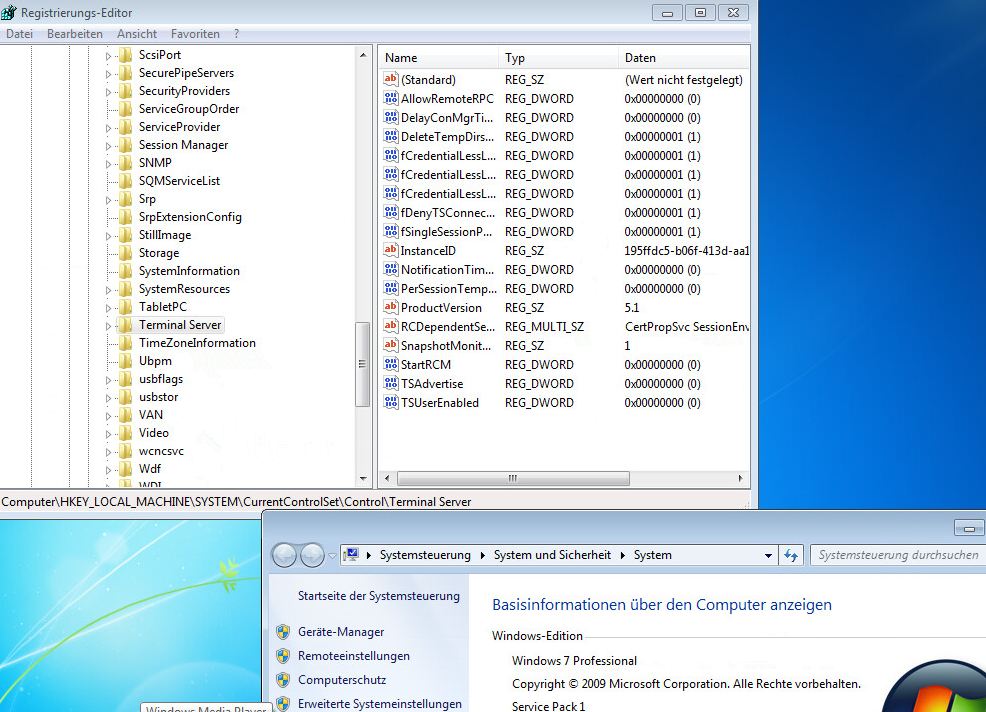Open the Remoteeinstellungen link
The image size is (986, 712).
pos(353,655)
